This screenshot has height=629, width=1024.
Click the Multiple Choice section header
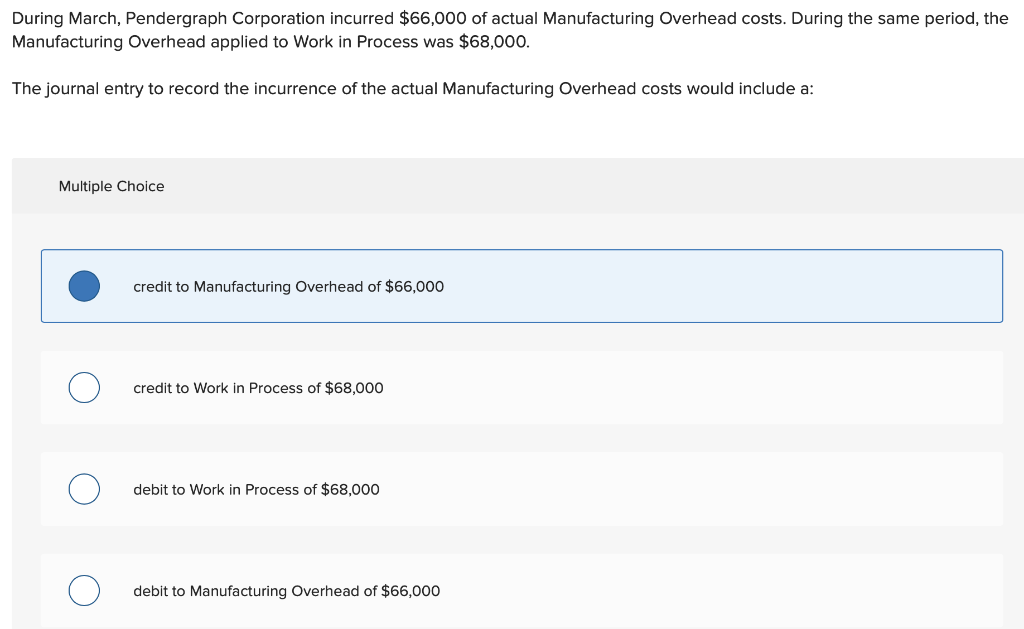click(x=111, y=186)
